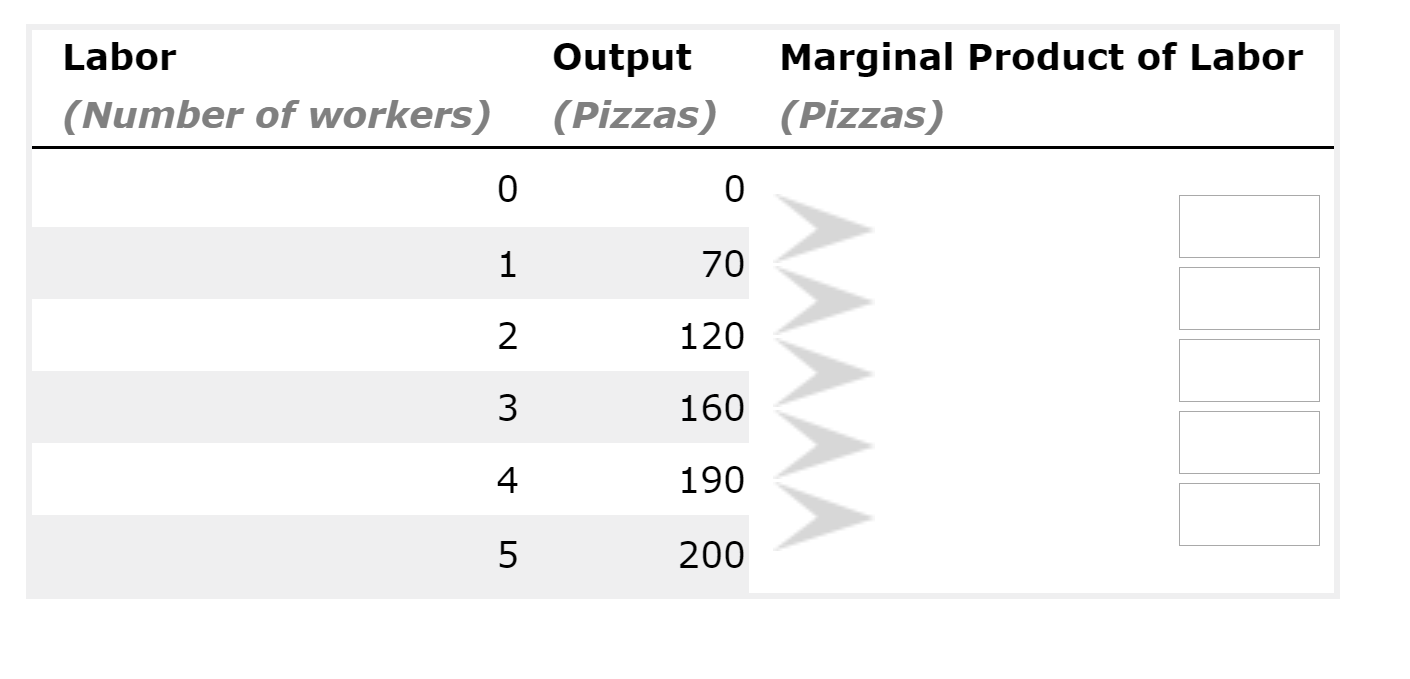Screen dimensions: 1410x679
Task: Select the last marginal product answer box
Action: (x=1249, y=515)
